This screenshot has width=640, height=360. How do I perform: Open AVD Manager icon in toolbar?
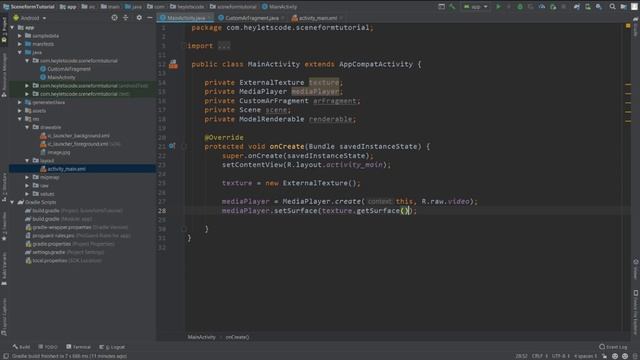[588, 7]
